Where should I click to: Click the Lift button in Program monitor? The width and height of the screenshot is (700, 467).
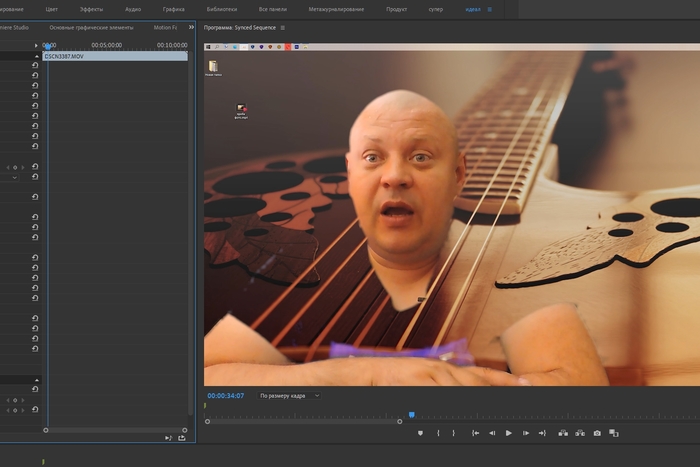coord(563,433)
